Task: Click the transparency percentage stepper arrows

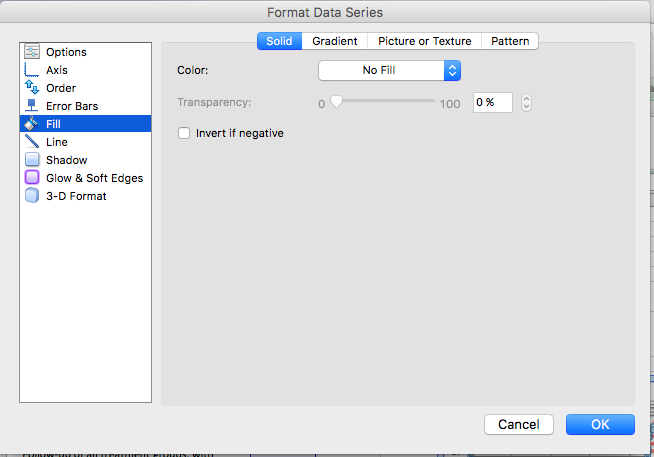Action: tap(526, 102)
